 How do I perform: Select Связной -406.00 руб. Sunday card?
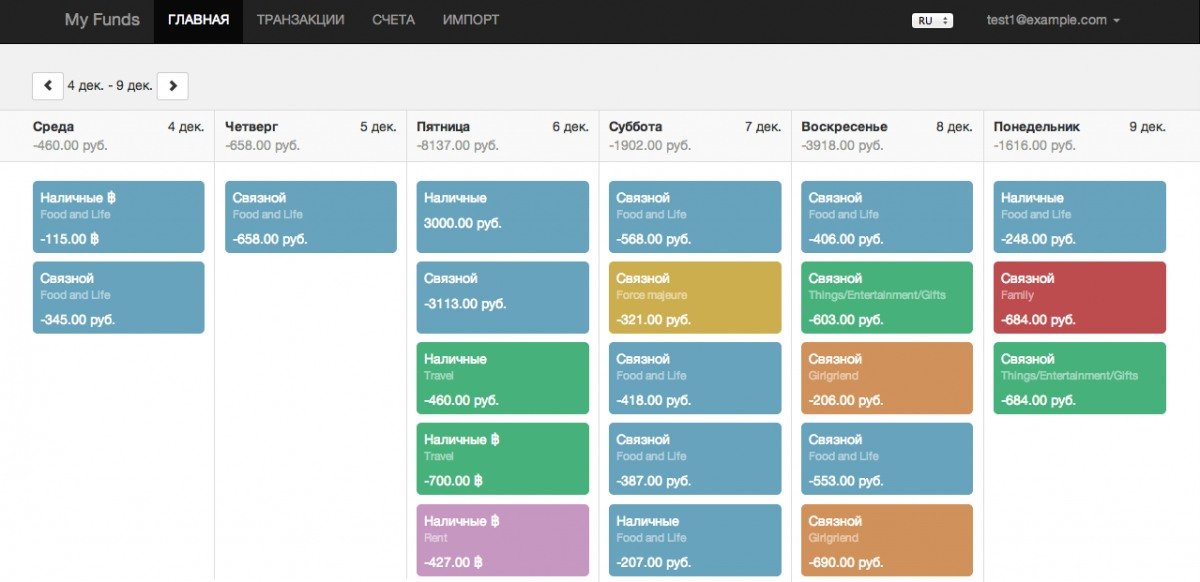[887, 217]
